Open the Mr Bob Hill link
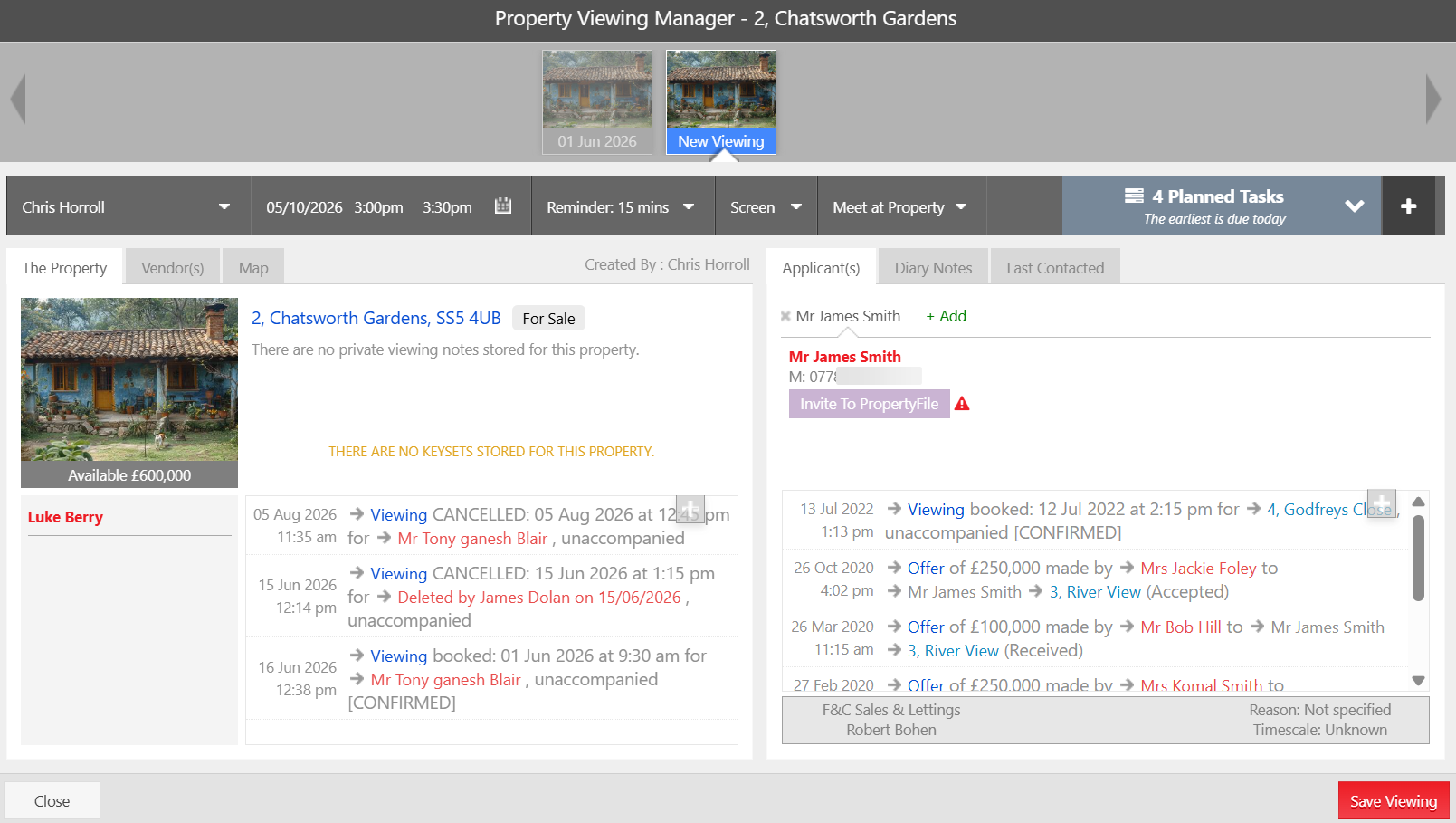This screenshot has height=823, width=1456. (x=1181, y=627)
